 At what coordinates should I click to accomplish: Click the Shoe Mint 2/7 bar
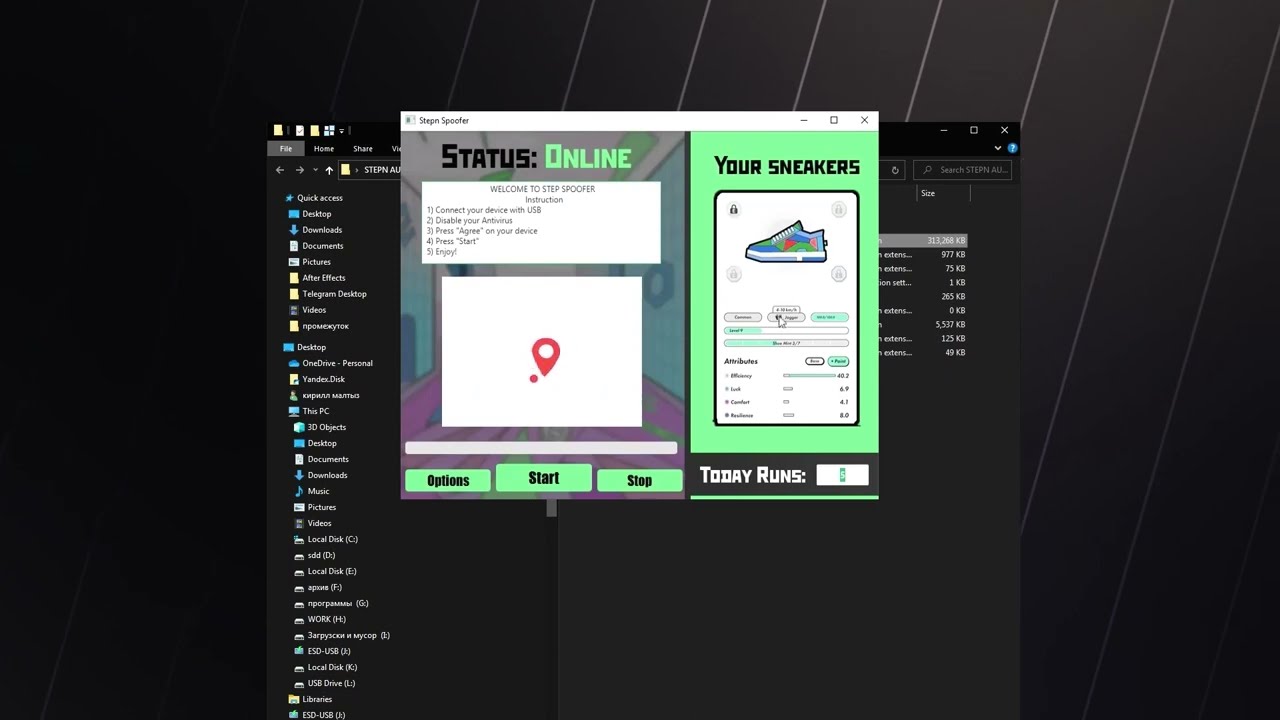(786, 343)
